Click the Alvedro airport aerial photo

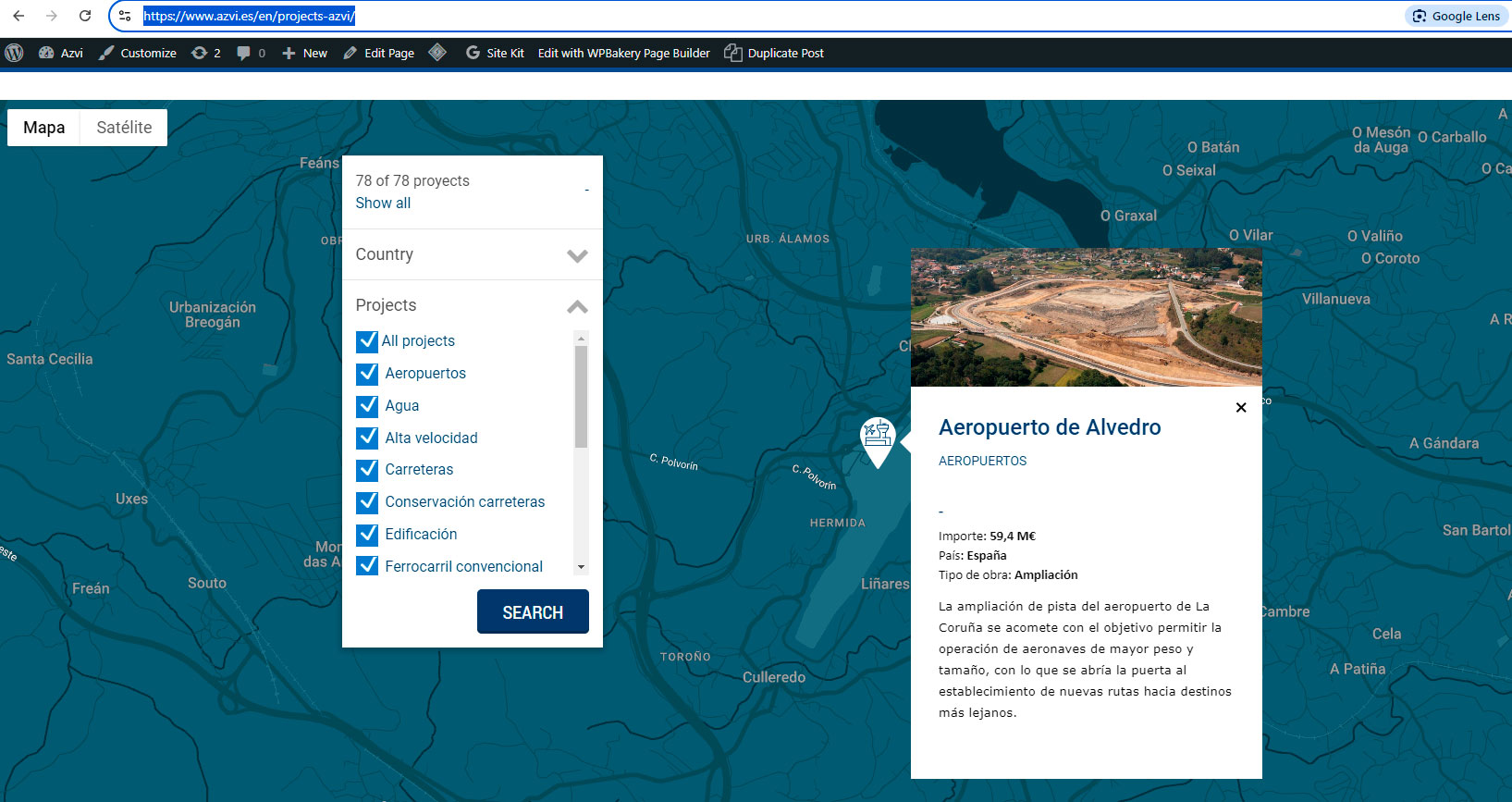tap(1086, 317)
